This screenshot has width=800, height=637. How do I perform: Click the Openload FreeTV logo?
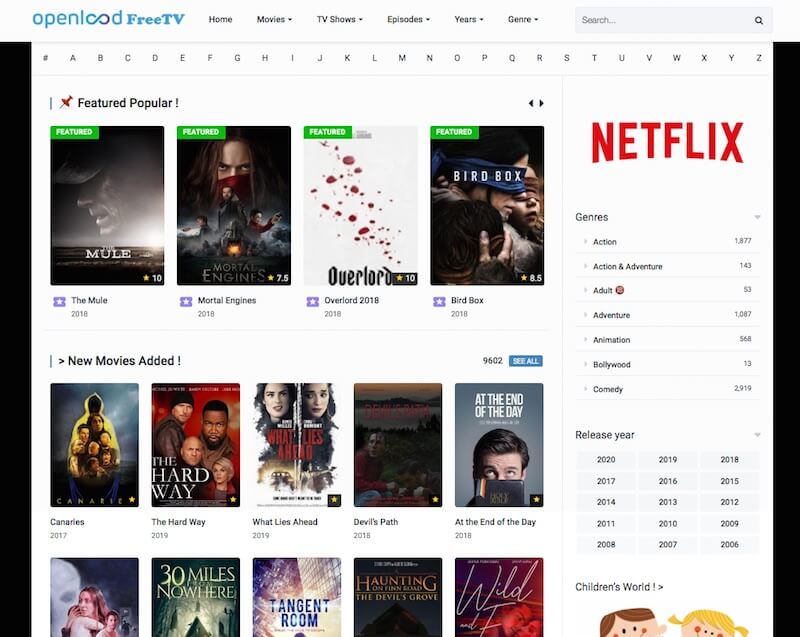click(x=108, y=19)
